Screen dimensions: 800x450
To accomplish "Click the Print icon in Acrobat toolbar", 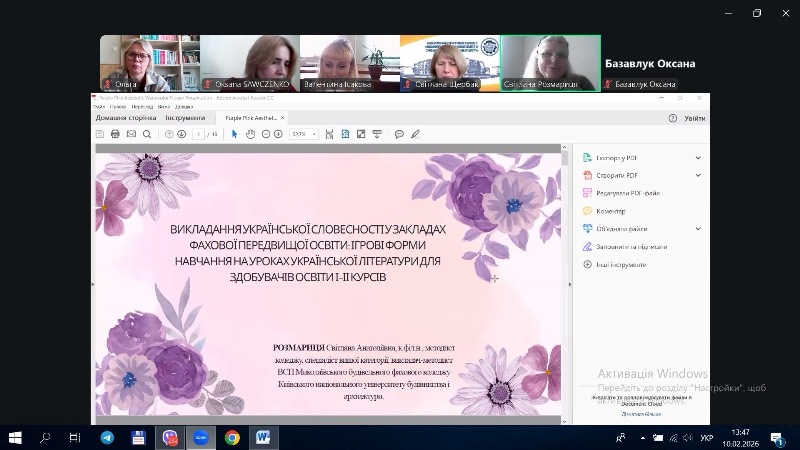I will [x=115, y=134].
